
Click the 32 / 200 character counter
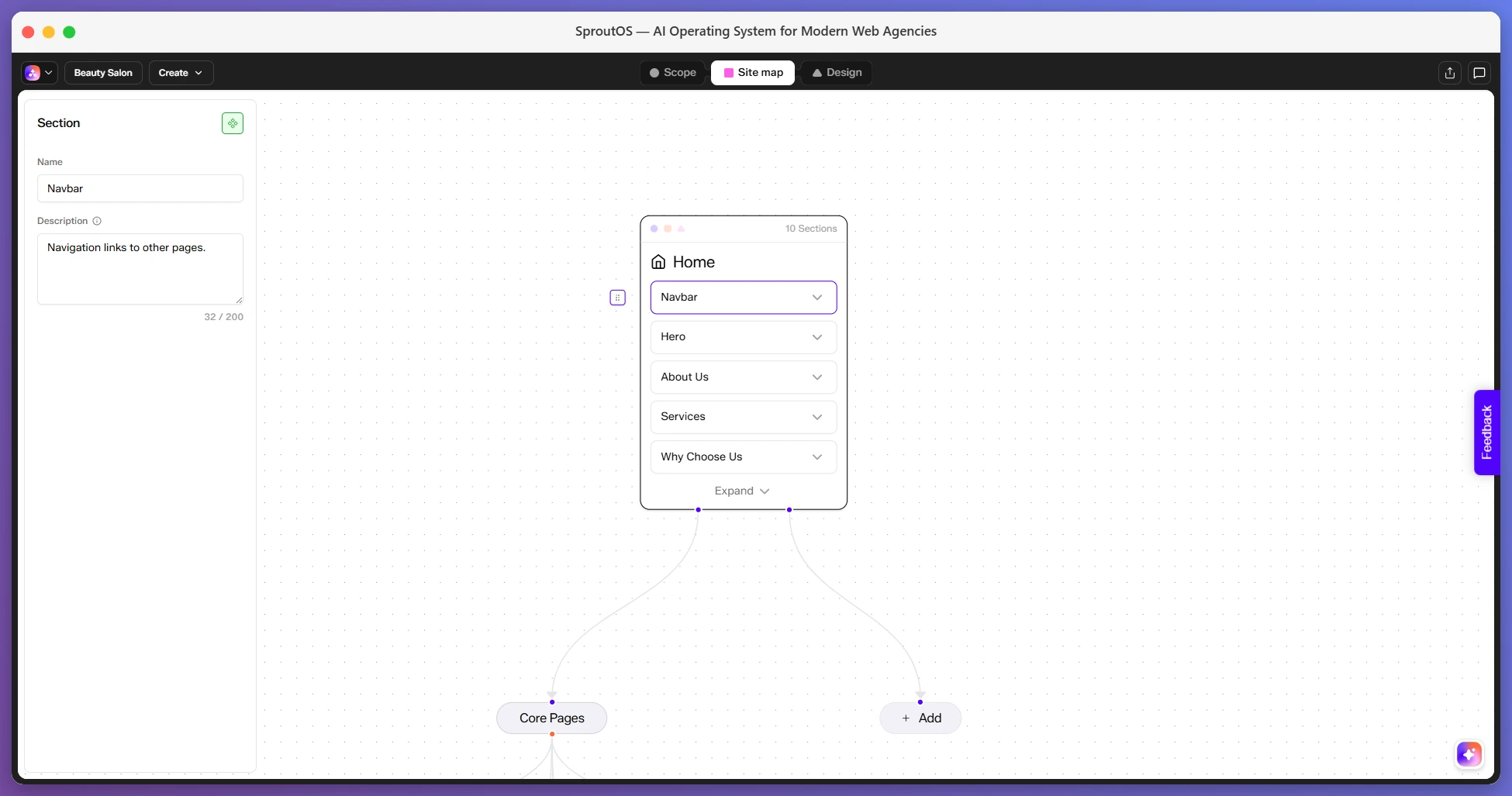pos(223,317)
